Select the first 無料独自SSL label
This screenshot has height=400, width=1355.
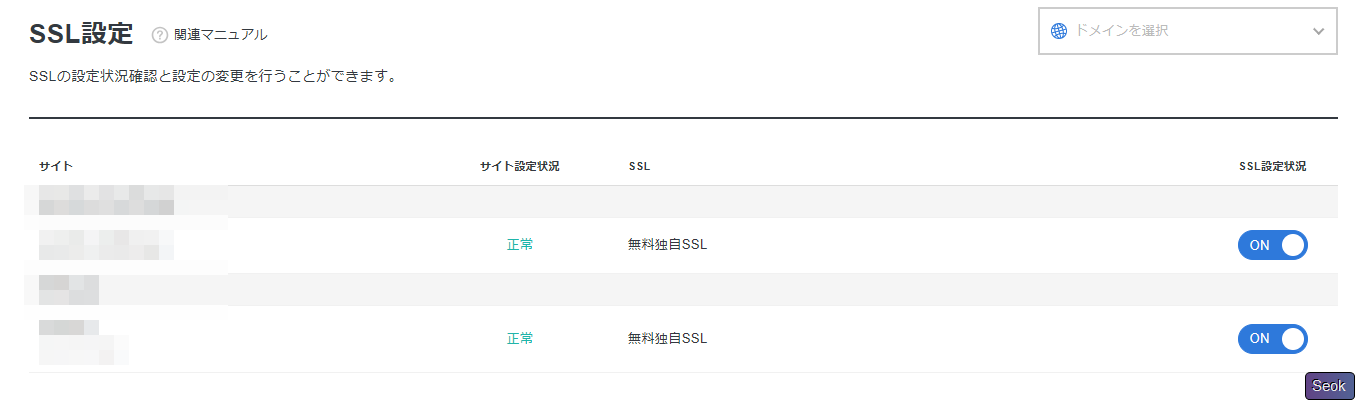[667, 245]
